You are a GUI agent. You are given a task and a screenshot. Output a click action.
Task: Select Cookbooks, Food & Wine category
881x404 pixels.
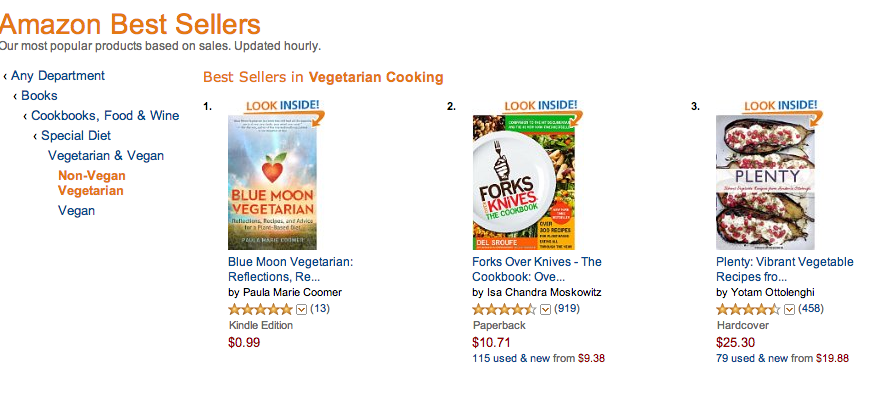coord(105,115)
